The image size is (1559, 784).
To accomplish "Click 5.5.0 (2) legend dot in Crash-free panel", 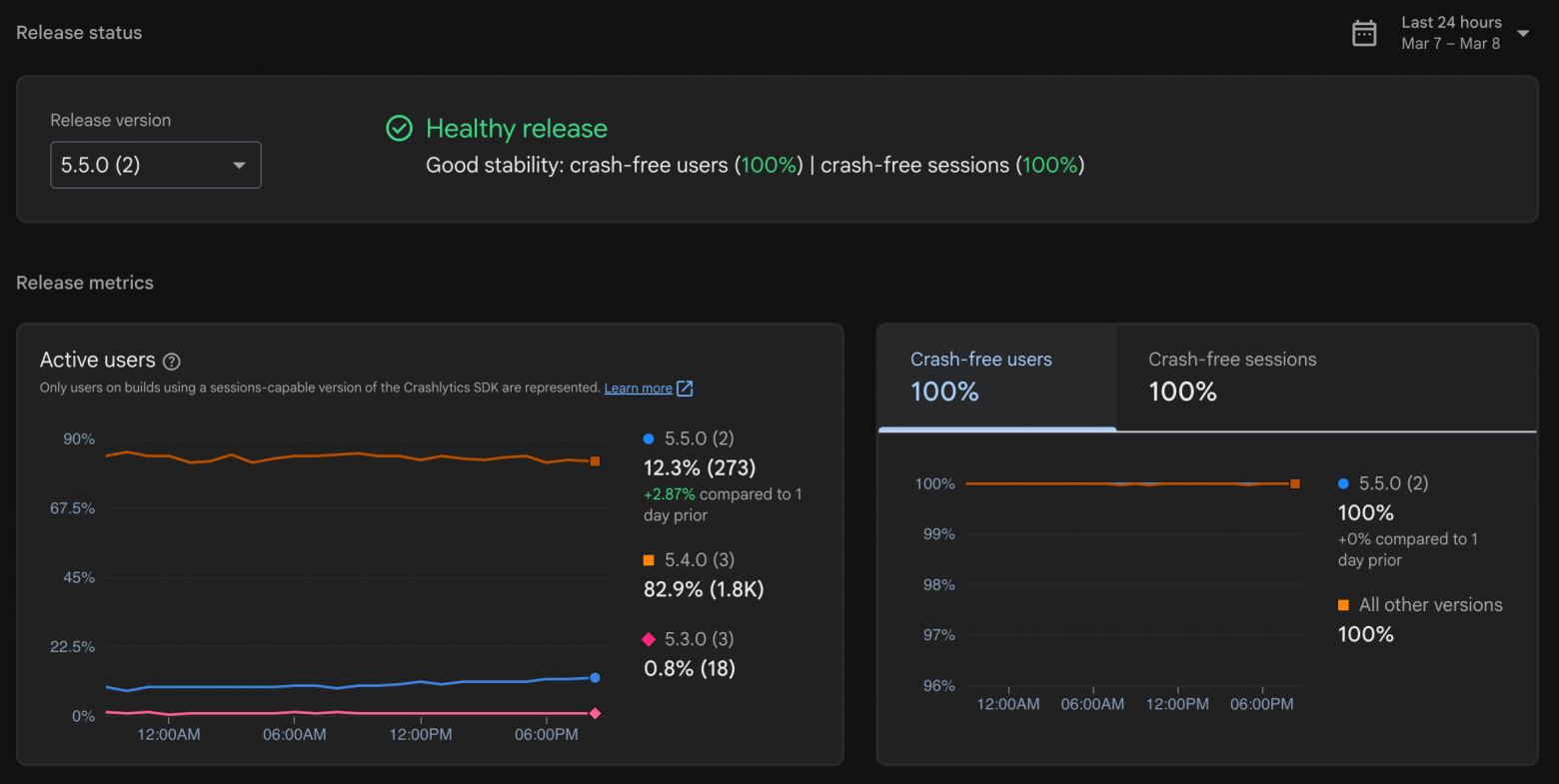I will 1343,483.
